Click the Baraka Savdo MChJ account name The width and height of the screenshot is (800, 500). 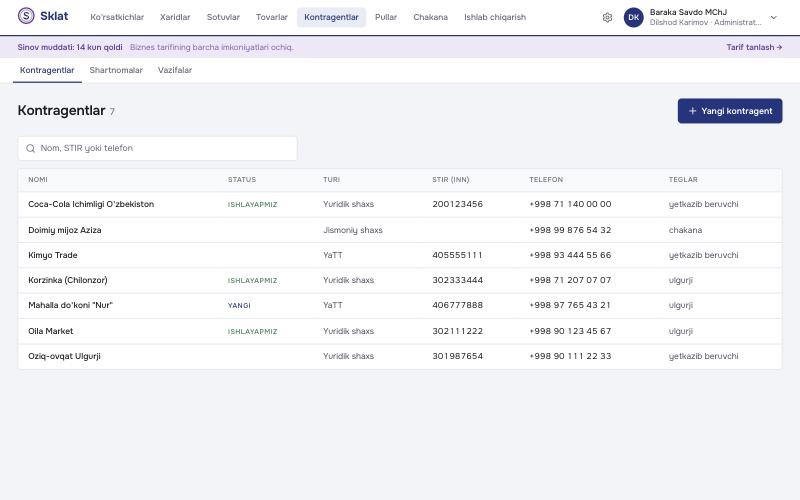coord(688,12)
